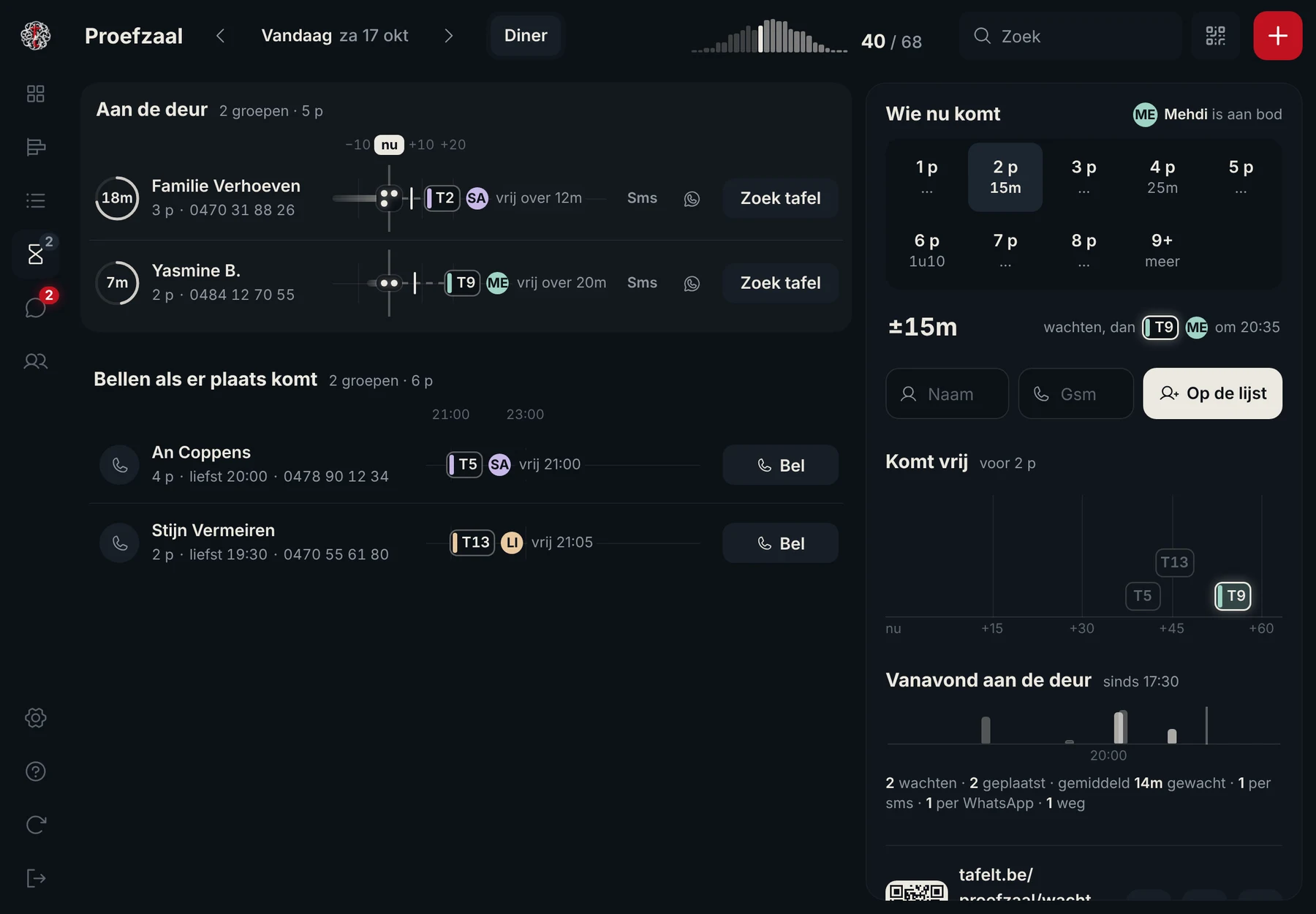Screen dimensions: 1316x914
Task: Open the chat messages icon with badge
Action: [35, 307]
